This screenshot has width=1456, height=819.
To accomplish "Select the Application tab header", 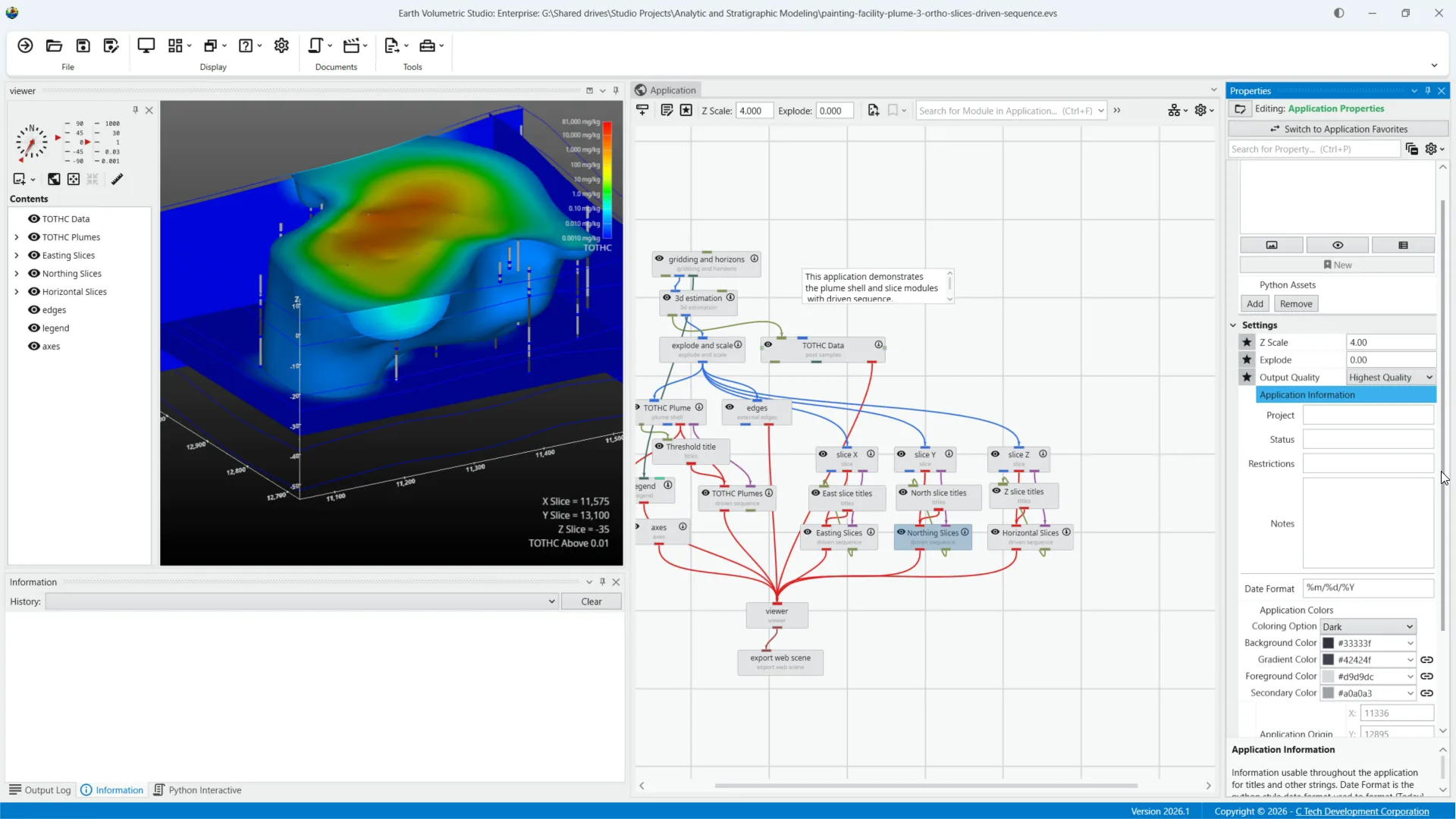I will pos(665,90).
